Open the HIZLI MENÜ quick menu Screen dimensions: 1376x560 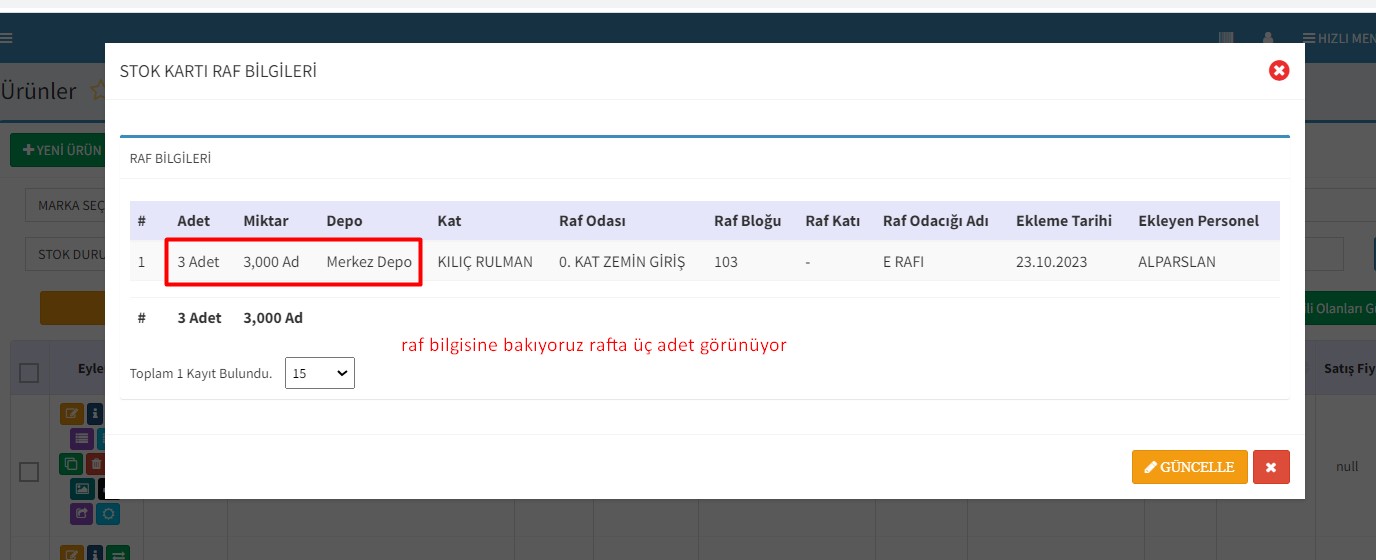[1338, 39]
